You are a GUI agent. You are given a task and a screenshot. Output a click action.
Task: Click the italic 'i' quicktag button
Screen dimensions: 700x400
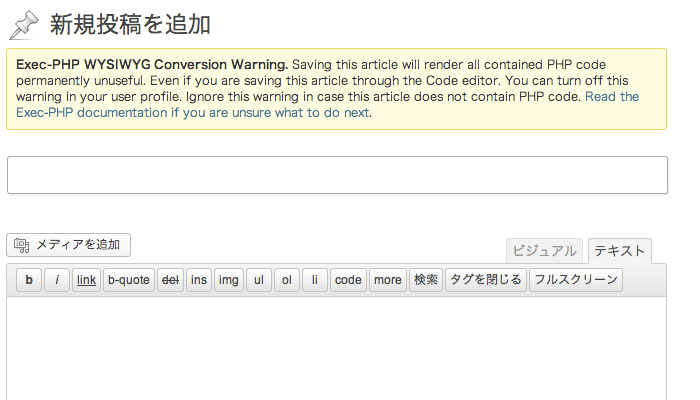click(x=57, y=280)
